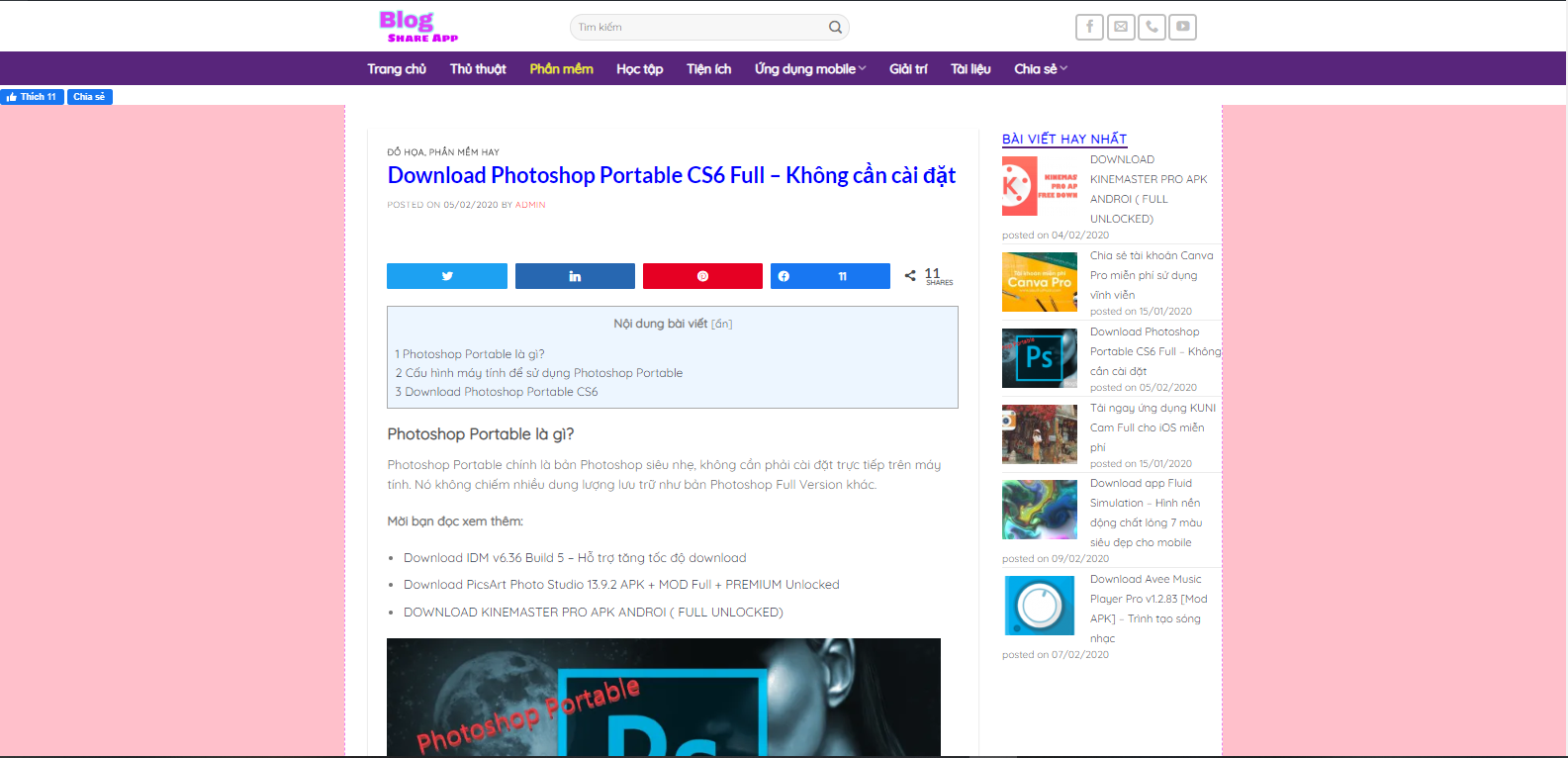Open the YouTube header icon

click(1182, 27)
